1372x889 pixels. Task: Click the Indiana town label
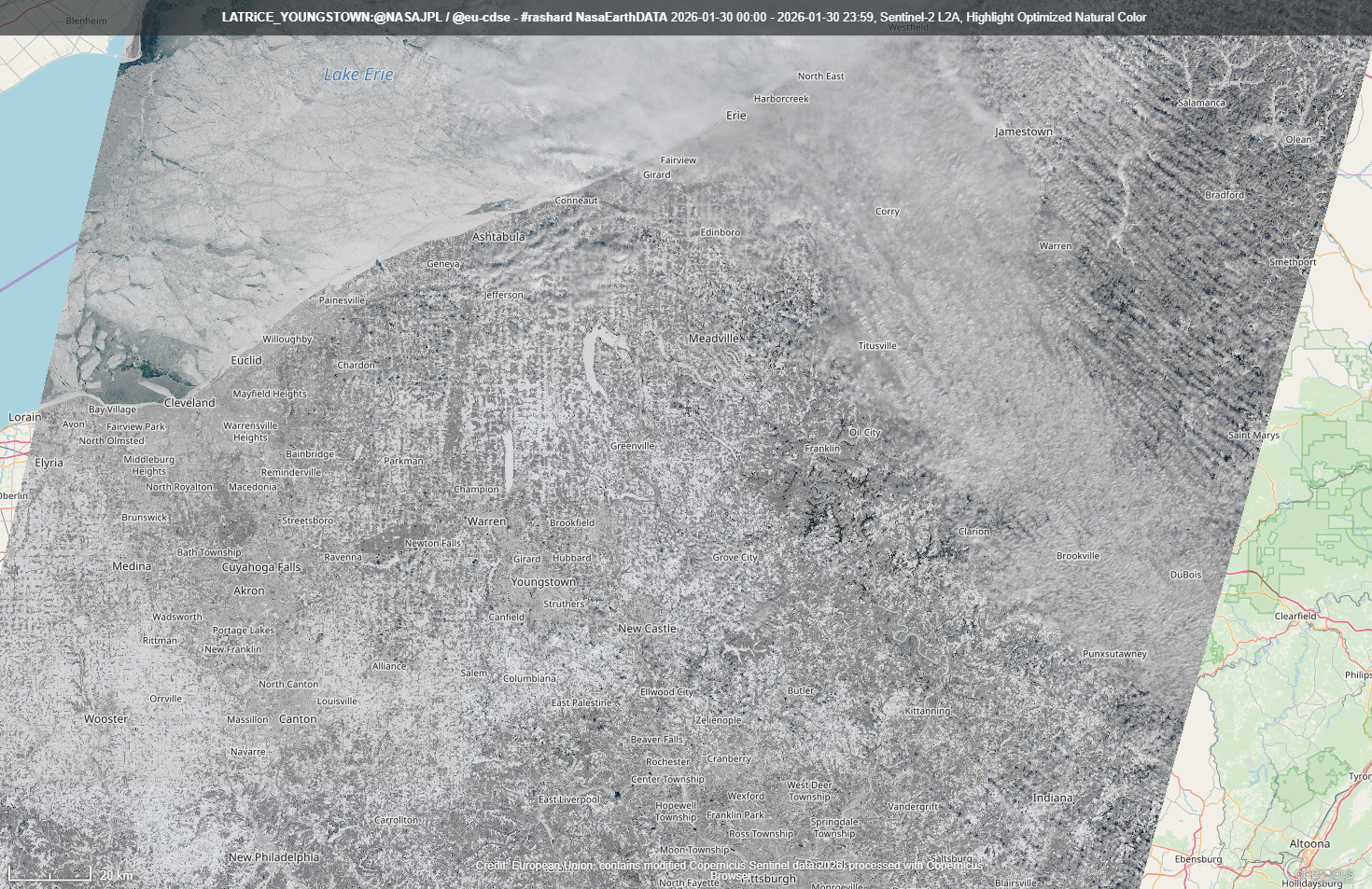(1053, 798)
